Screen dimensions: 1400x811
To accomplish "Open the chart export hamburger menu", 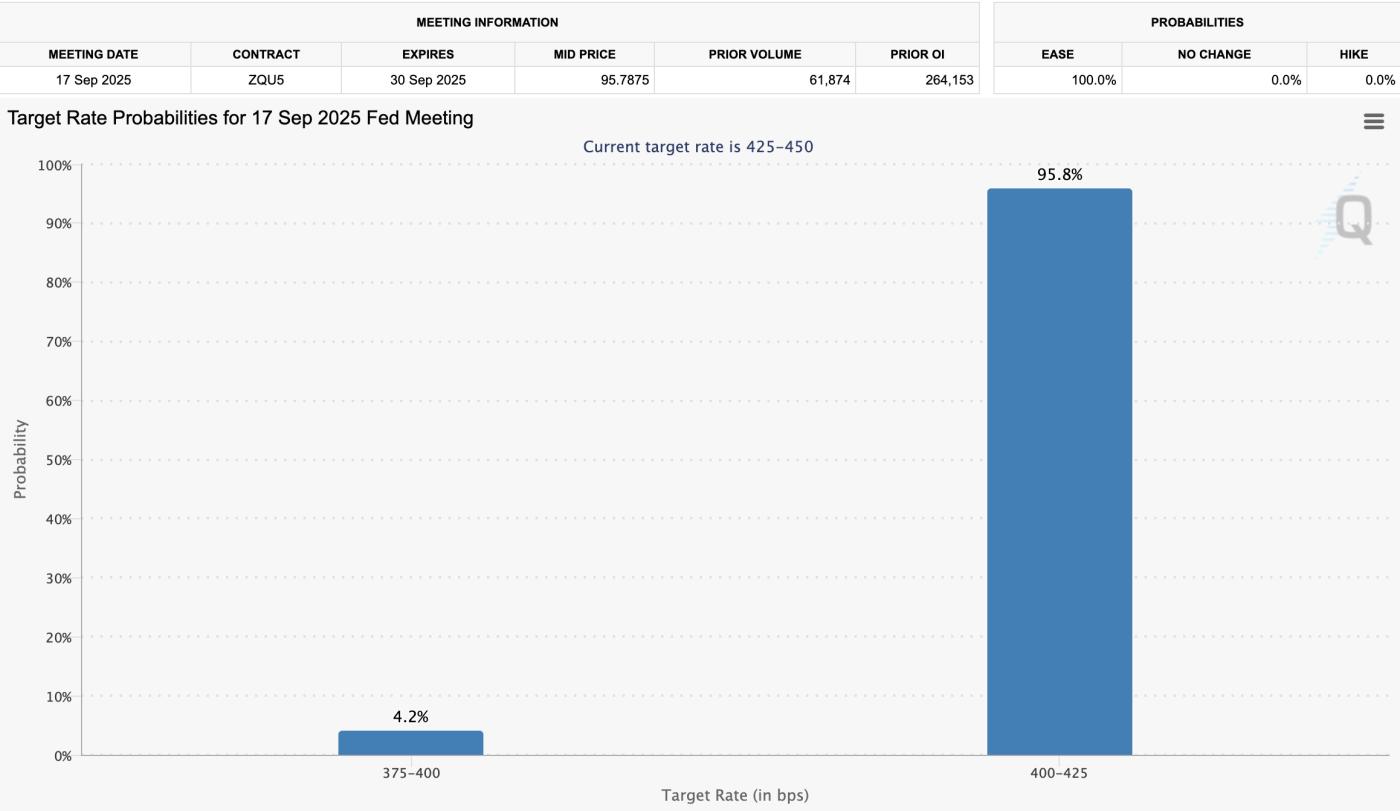I will point(1374,121).
